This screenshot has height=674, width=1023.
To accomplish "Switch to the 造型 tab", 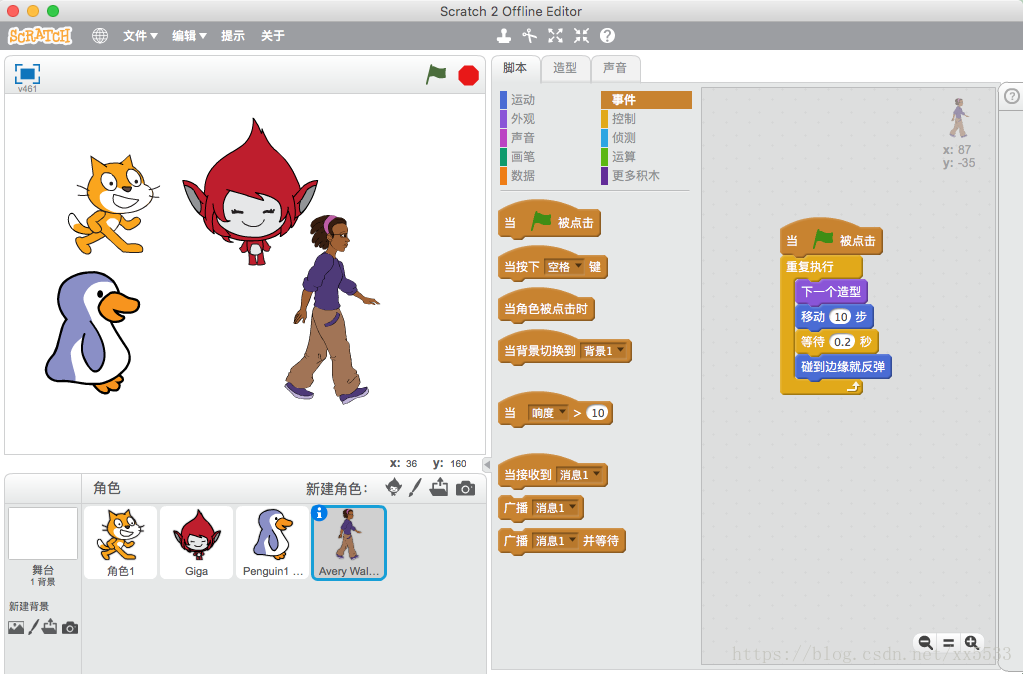I will pyautogui.click(x=565, y=68).
